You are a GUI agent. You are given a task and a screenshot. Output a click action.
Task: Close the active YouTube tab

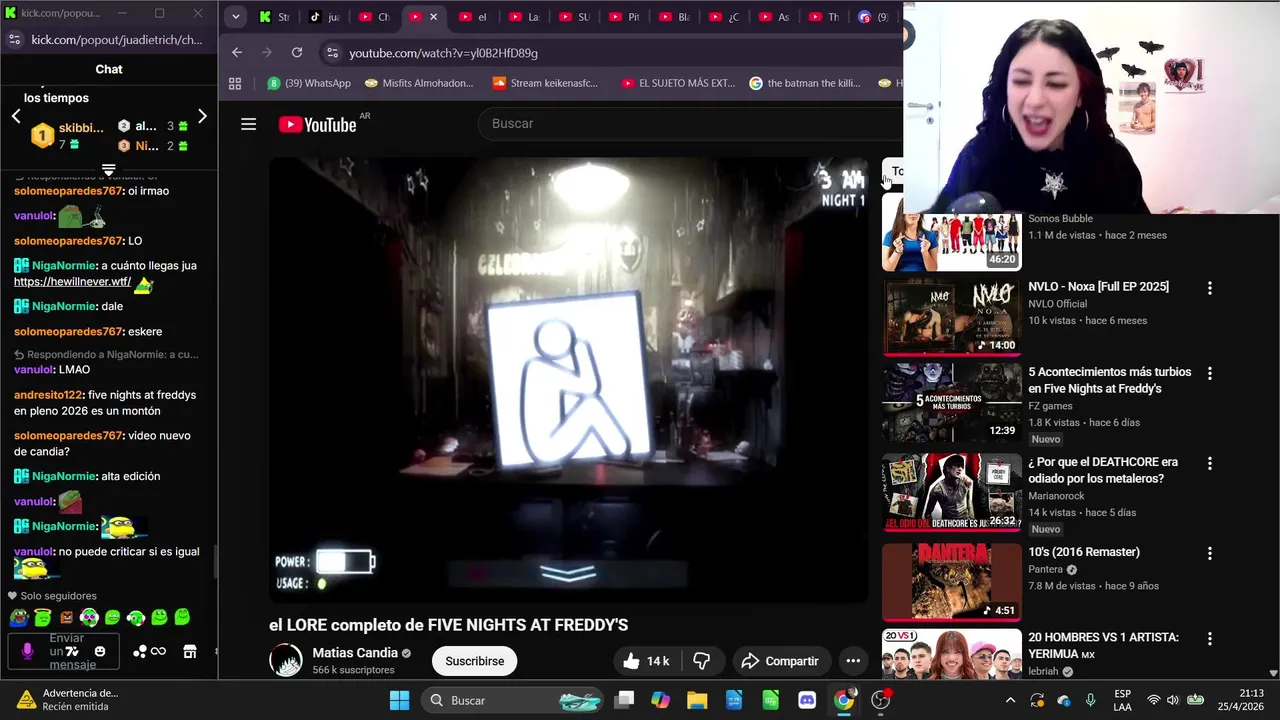click(433, 17)
